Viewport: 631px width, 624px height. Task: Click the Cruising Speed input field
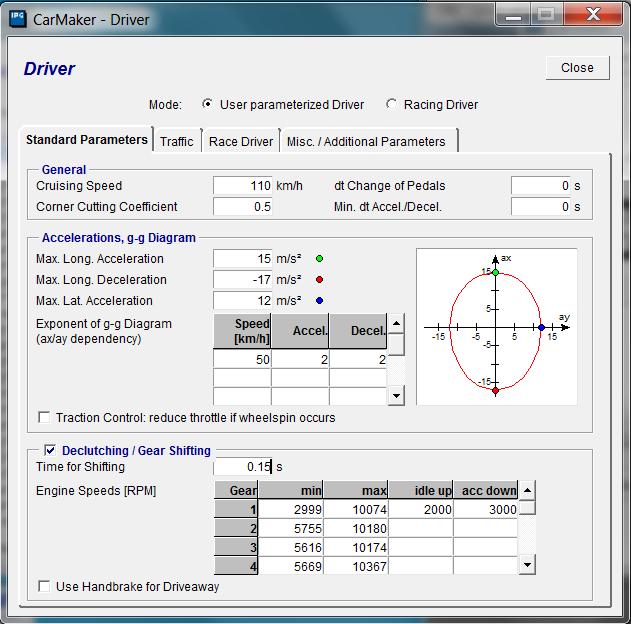[x=243, y=185]
